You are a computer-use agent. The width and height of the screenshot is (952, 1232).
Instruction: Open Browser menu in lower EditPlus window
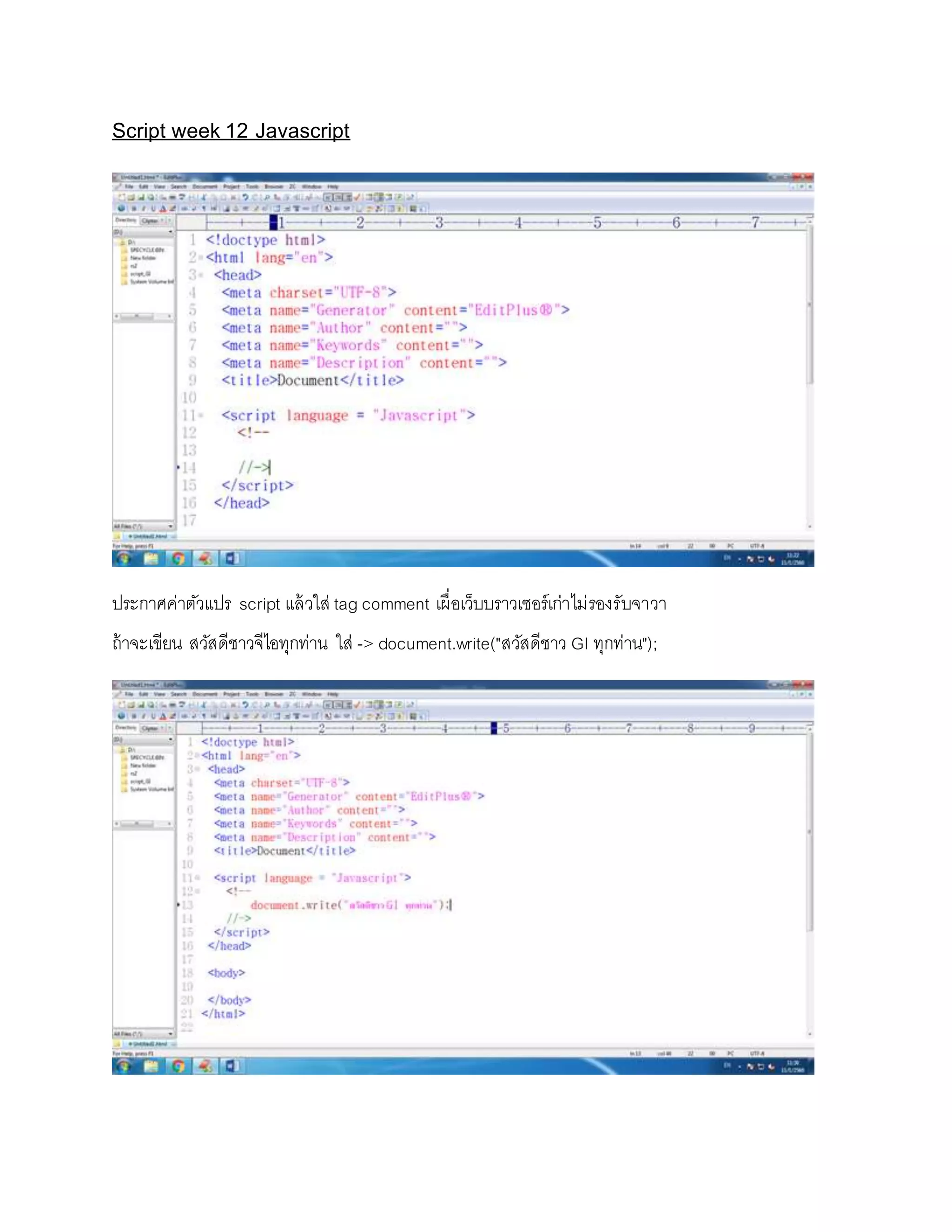click(x=274, y=695)
